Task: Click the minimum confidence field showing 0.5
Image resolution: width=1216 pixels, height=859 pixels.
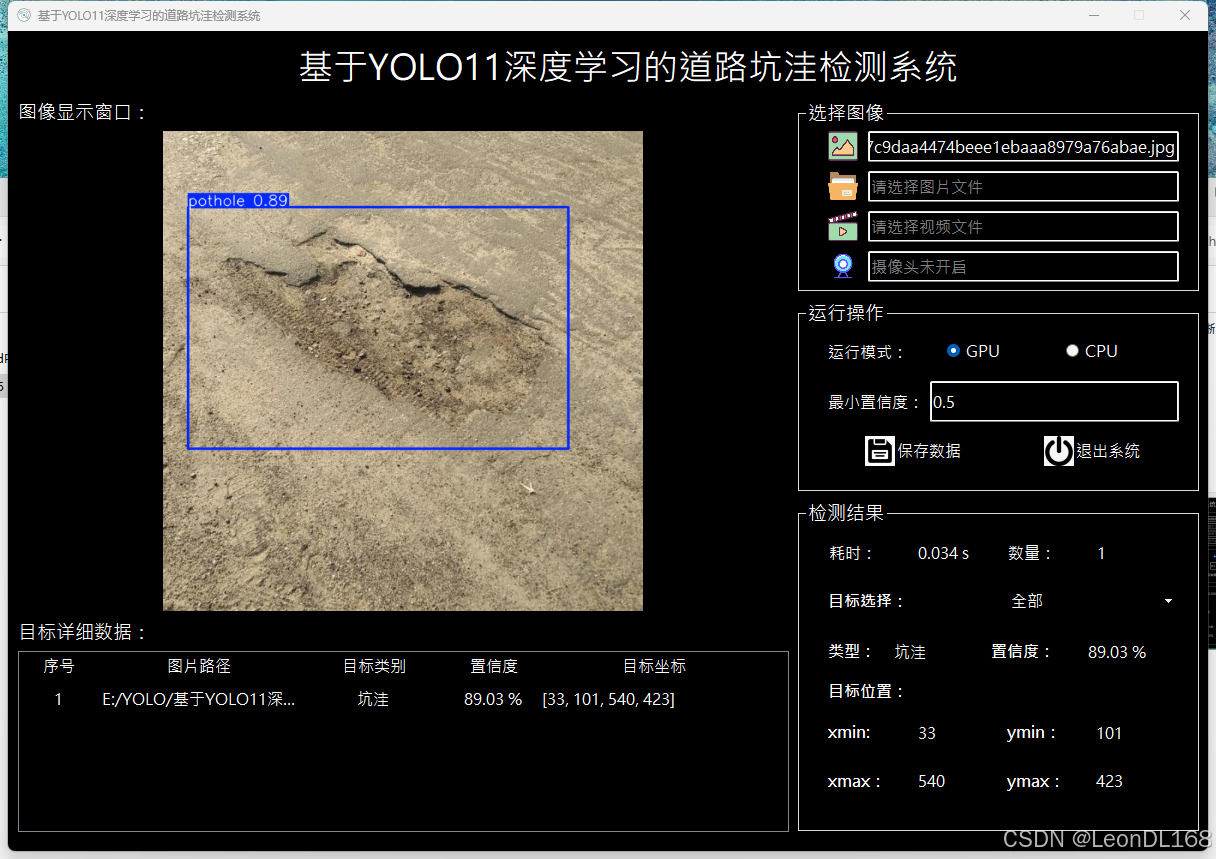Action: coord(1054,401)
